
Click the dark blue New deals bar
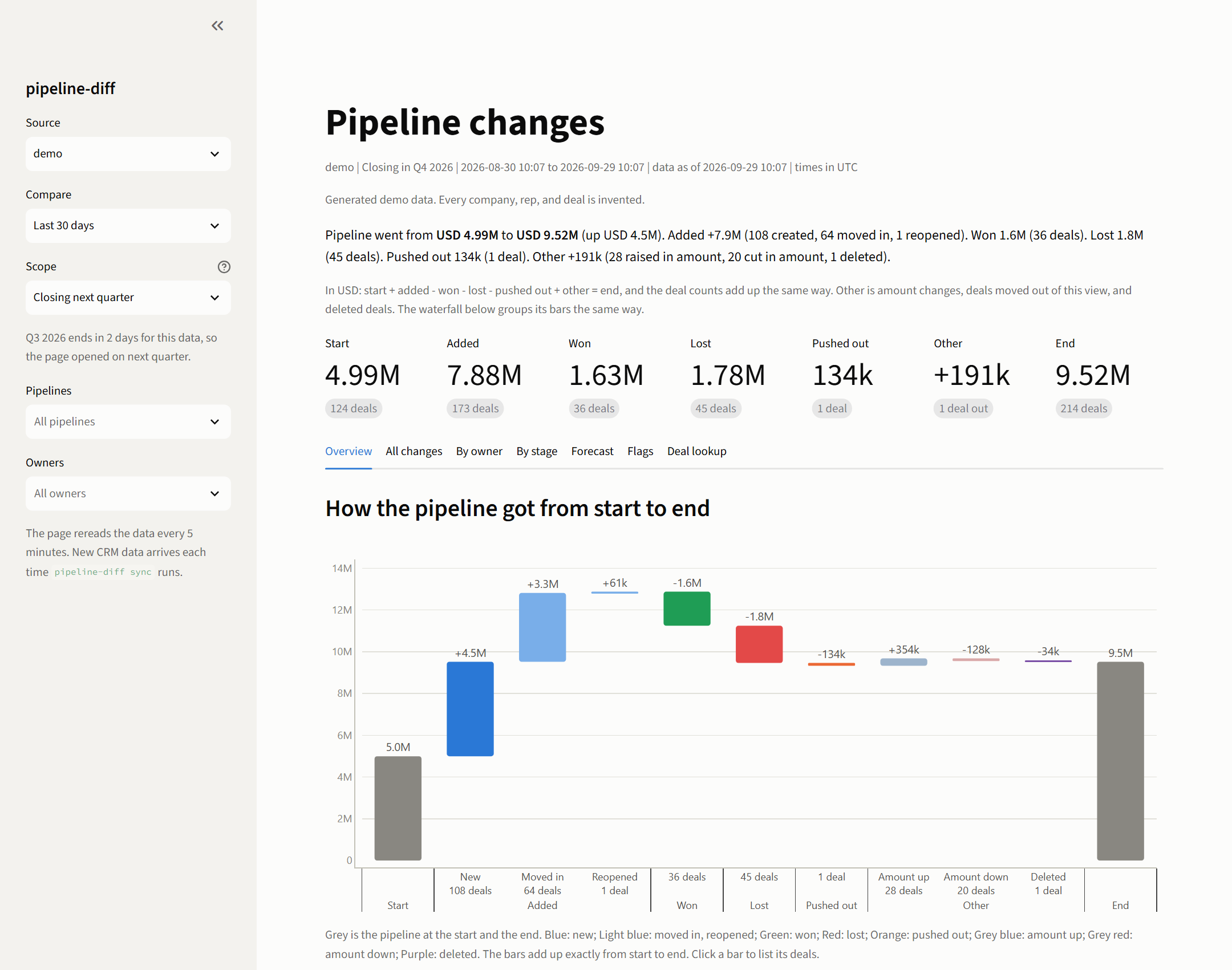(470, 709)
